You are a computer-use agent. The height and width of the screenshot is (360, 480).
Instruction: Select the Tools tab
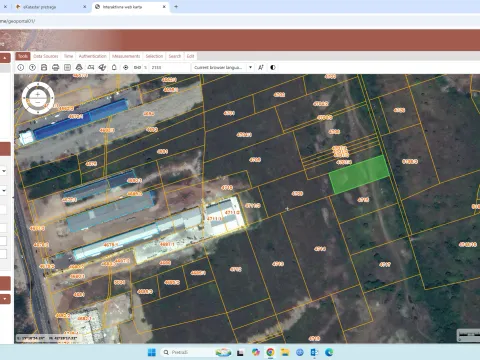point(23,56)
